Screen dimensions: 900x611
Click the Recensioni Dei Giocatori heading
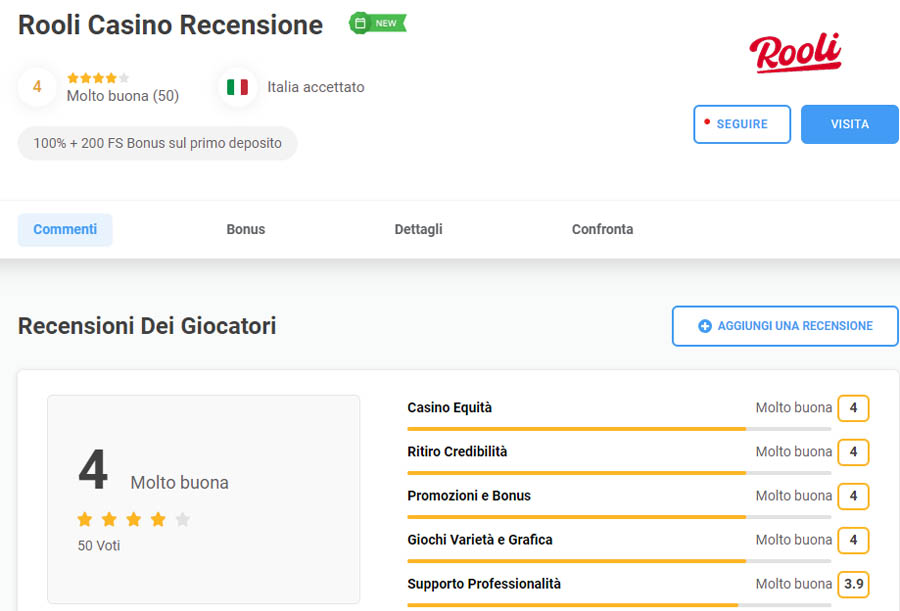pyautogui.click(x=147, y=326)
